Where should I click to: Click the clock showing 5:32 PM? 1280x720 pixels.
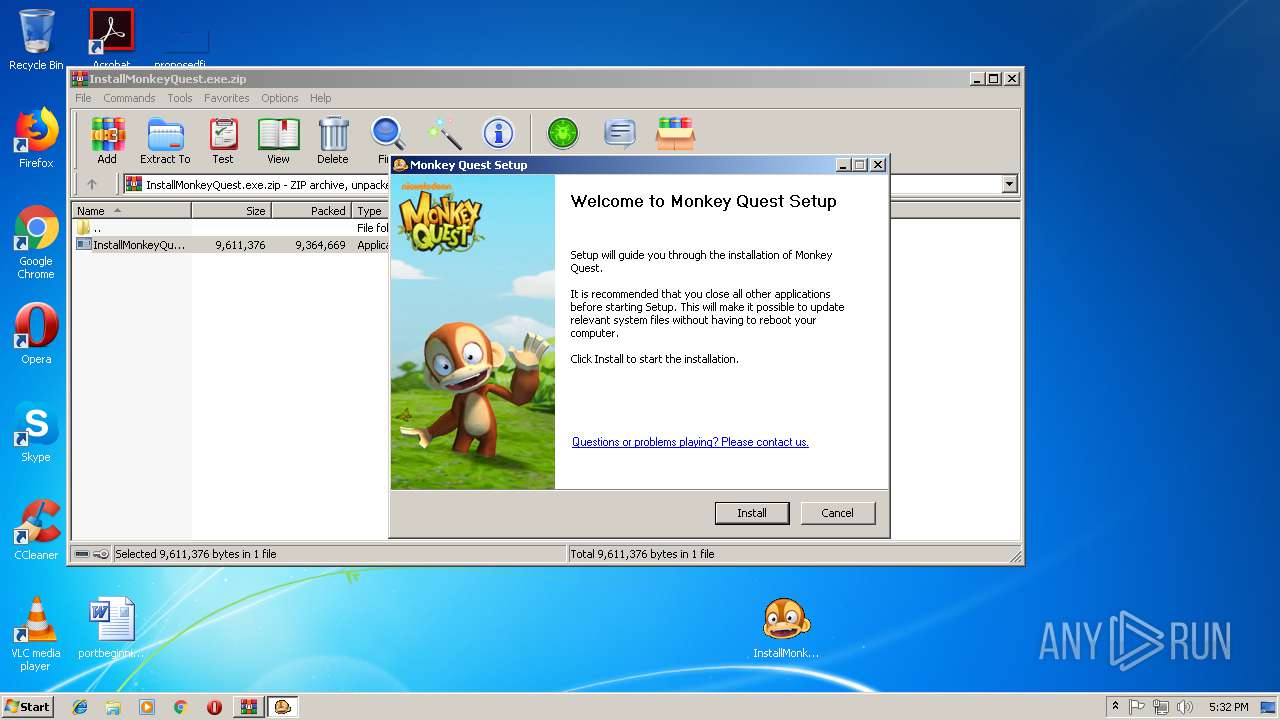1228,707
